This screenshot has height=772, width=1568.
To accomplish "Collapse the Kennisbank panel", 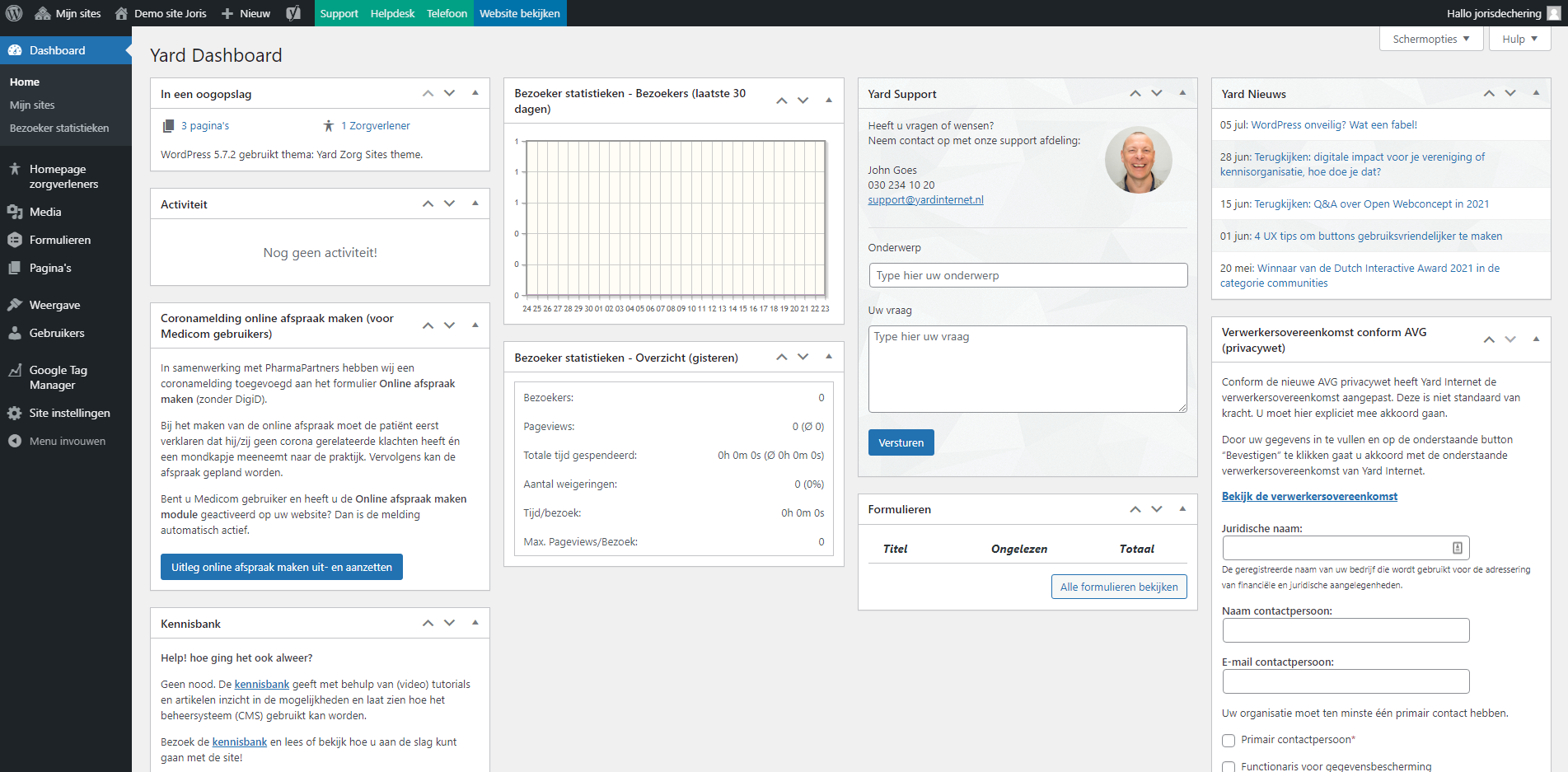I will coord(475,623).
